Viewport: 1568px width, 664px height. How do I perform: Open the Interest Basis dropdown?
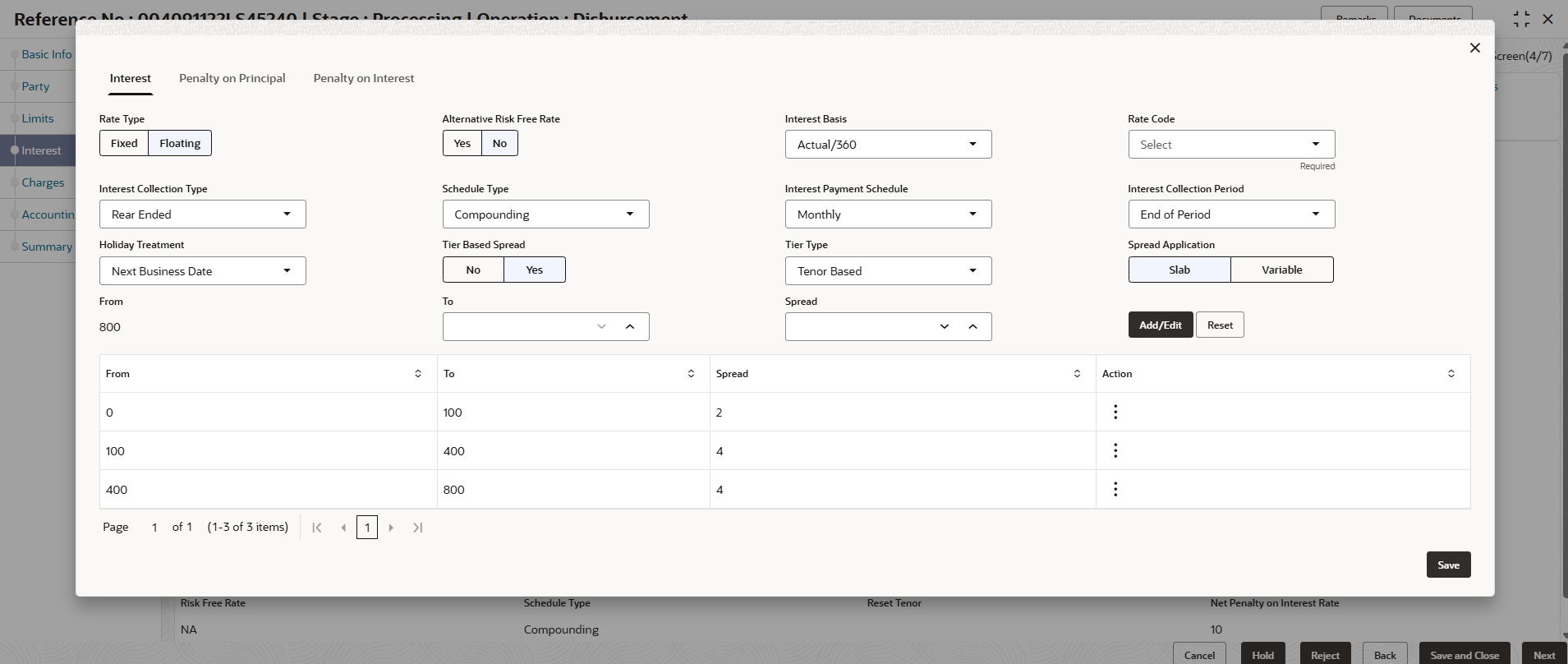click(x=888, y=145)
